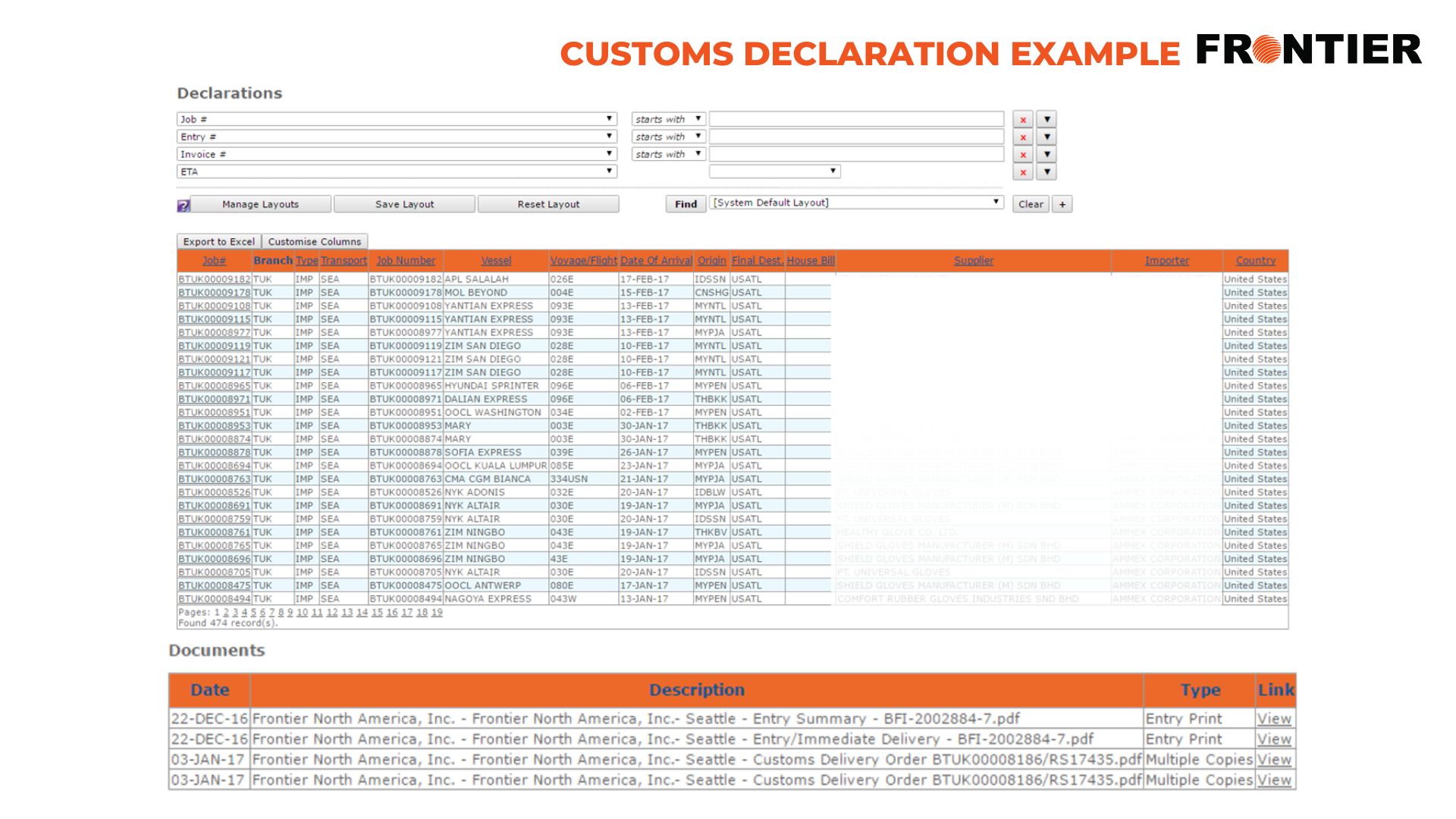Sort by Voyage/Flight column header

pos(583,260)
